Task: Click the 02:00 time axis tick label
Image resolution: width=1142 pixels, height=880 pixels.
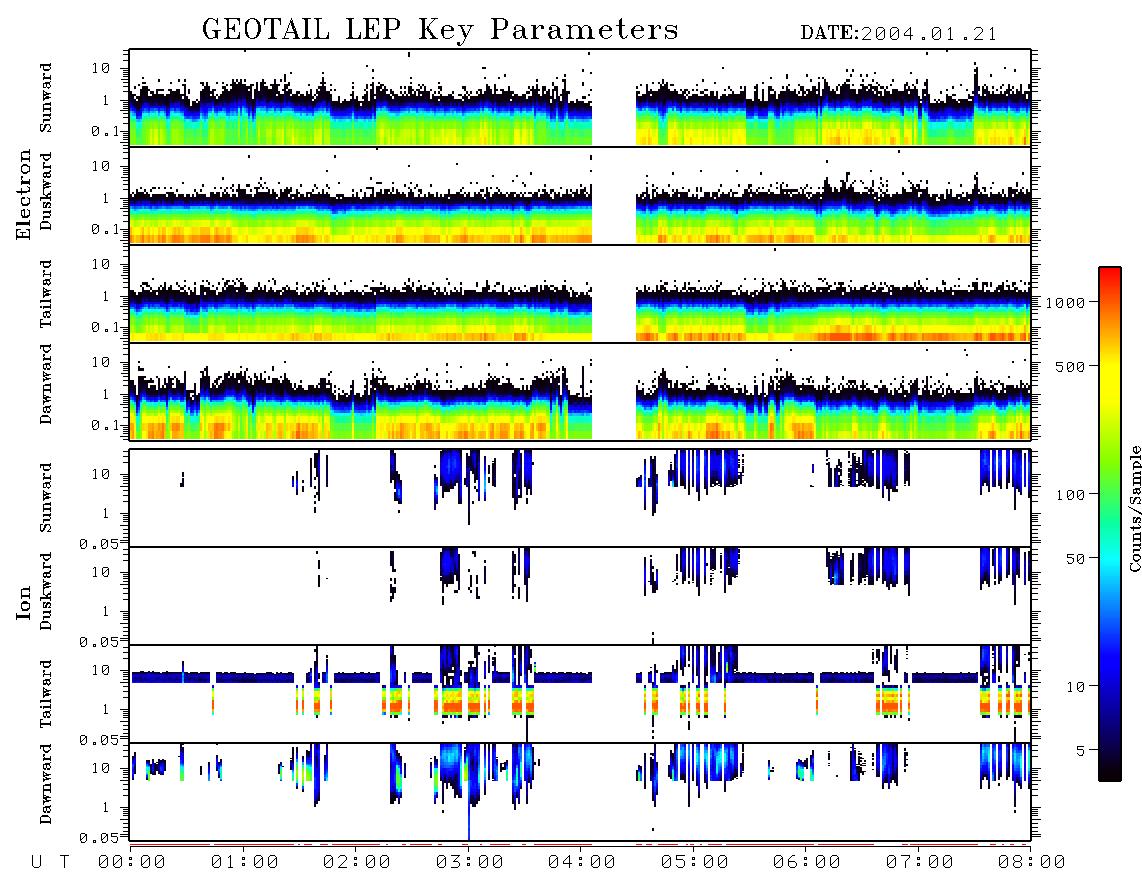Action: click(x=357, y=862)
